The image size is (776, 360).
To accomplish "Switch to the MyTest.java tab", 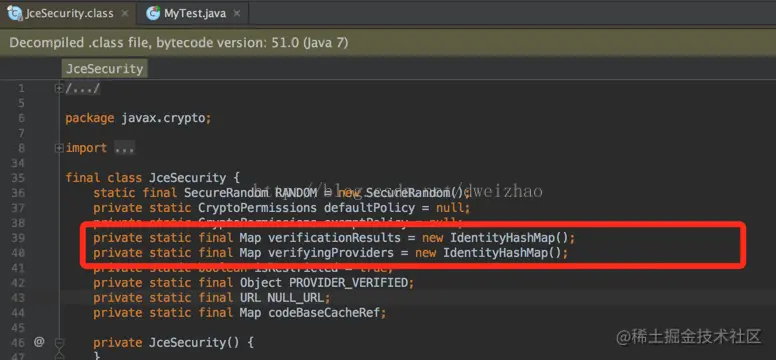I will [194, 13].
